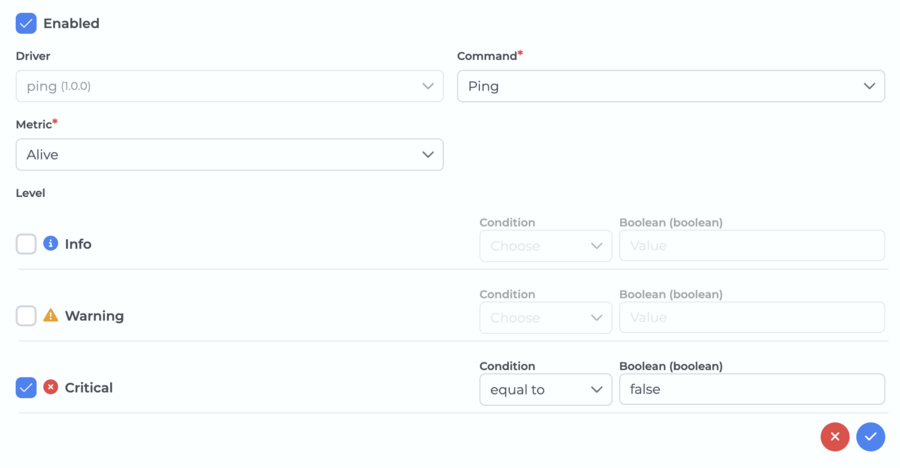900x468 pixels.
Task: Click the Info Boolean value field
Action: point(752,246)
